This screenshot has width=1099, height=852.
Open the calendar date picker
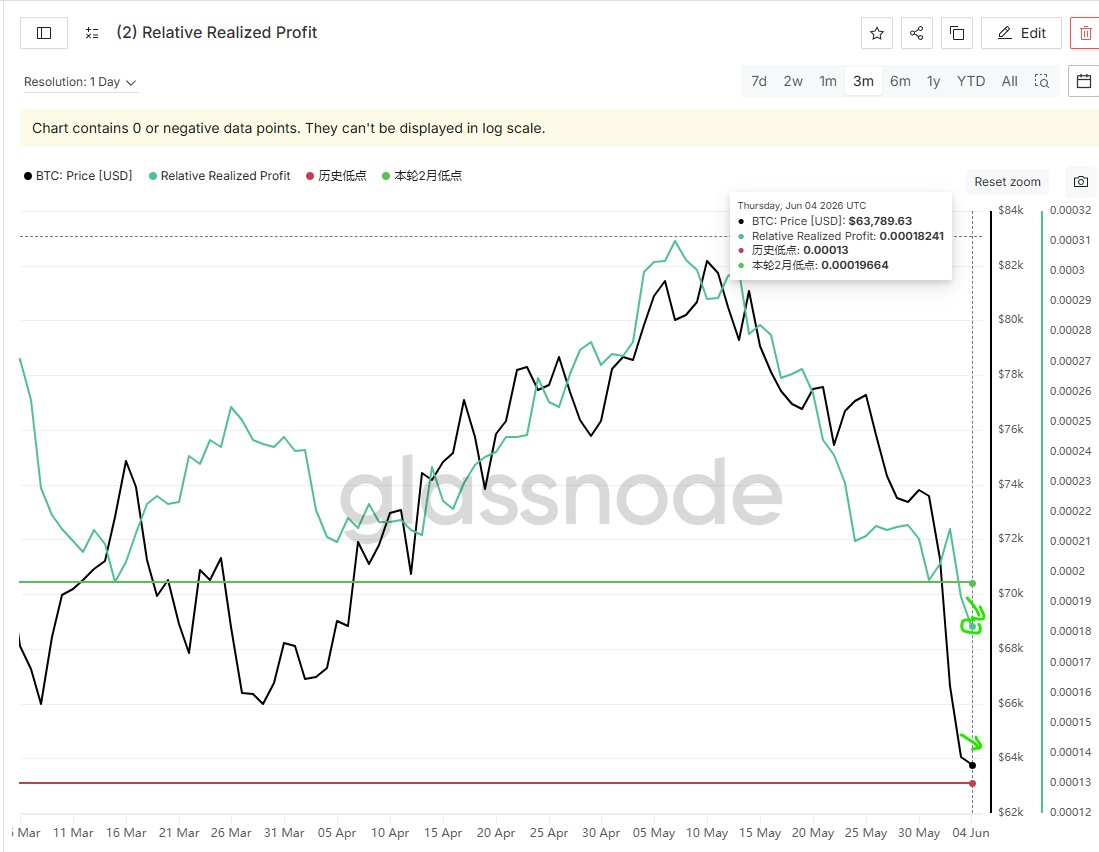click(x=1084, y=81)
